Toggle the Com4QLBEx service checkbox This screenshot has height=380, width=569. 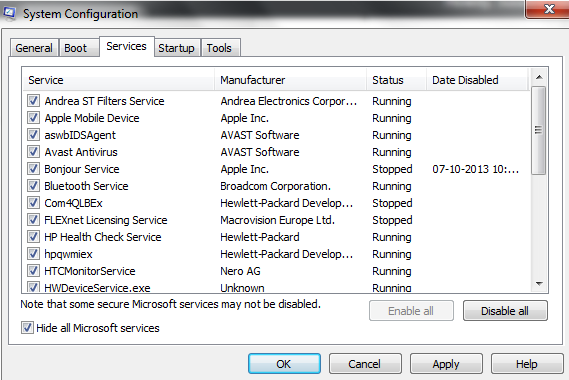pyautogui.click(x=33, y=203)
